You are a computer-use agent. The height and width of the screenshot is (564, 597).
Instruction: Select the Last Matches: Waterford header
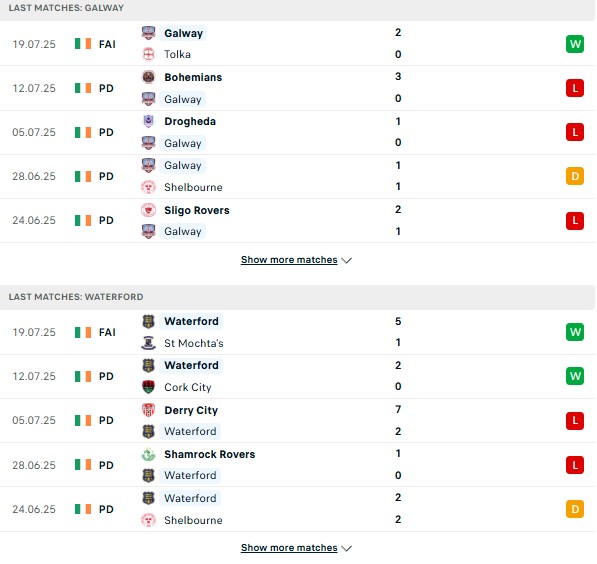click(x=76, y=297)
